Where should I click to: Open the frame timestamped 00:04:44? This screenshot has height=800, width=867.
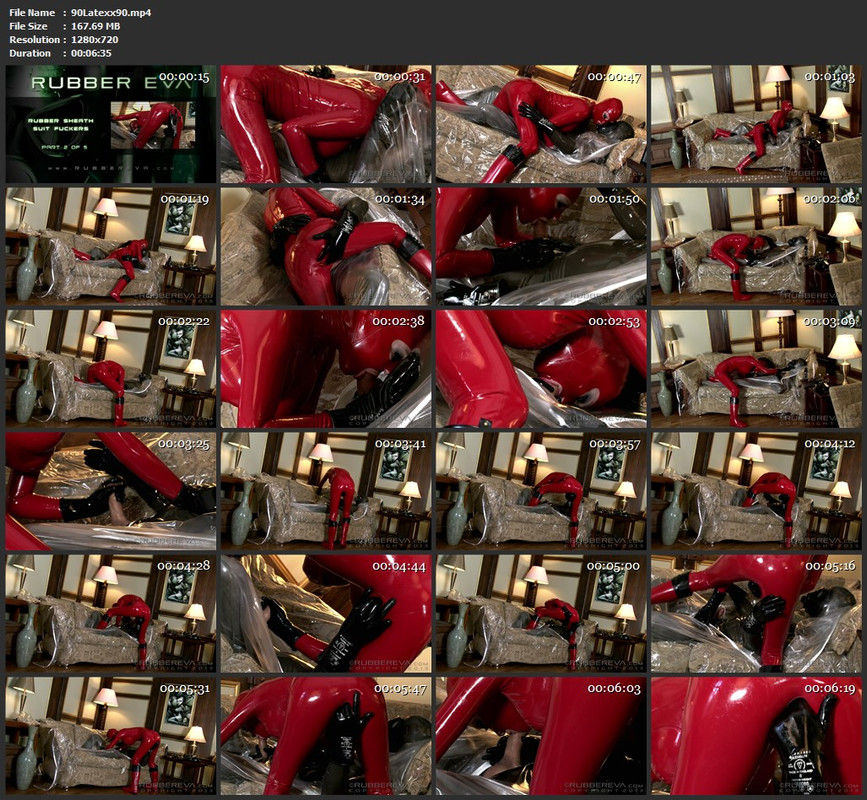[326, 614]
